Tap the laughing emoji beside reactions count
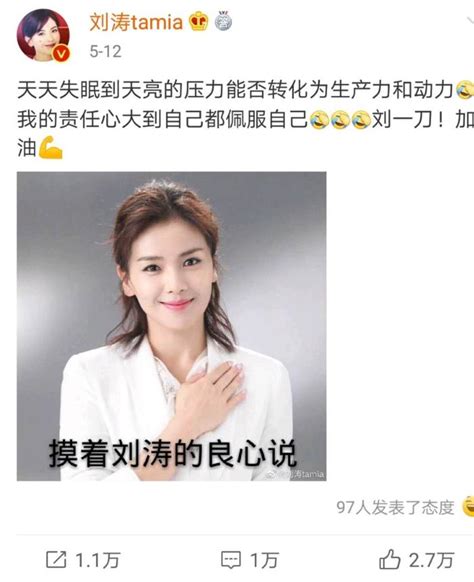The height and width of the screenshot is (582, 474). (x=468, y=506)
